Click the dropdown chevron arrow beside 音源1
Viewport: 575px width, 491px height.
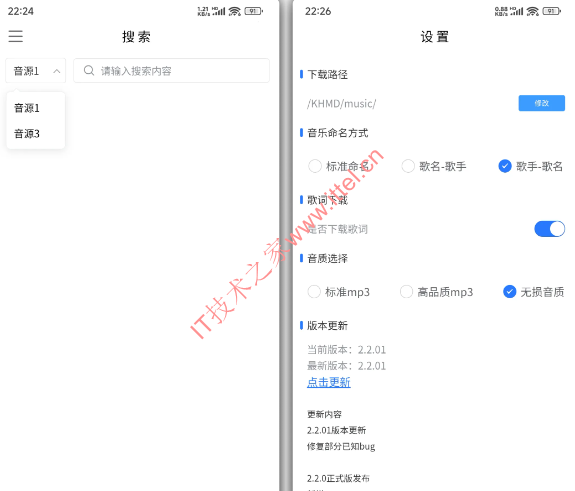tap(56, 71)
